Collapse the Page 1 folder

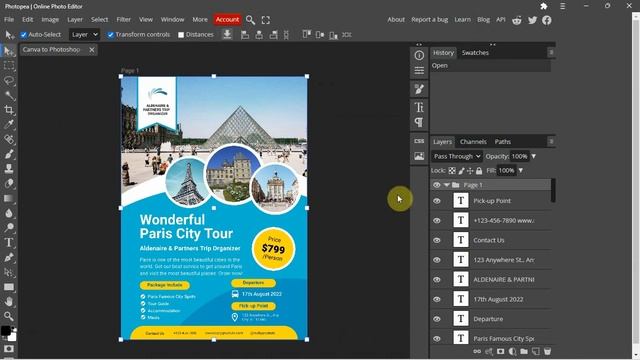point(447,185)
